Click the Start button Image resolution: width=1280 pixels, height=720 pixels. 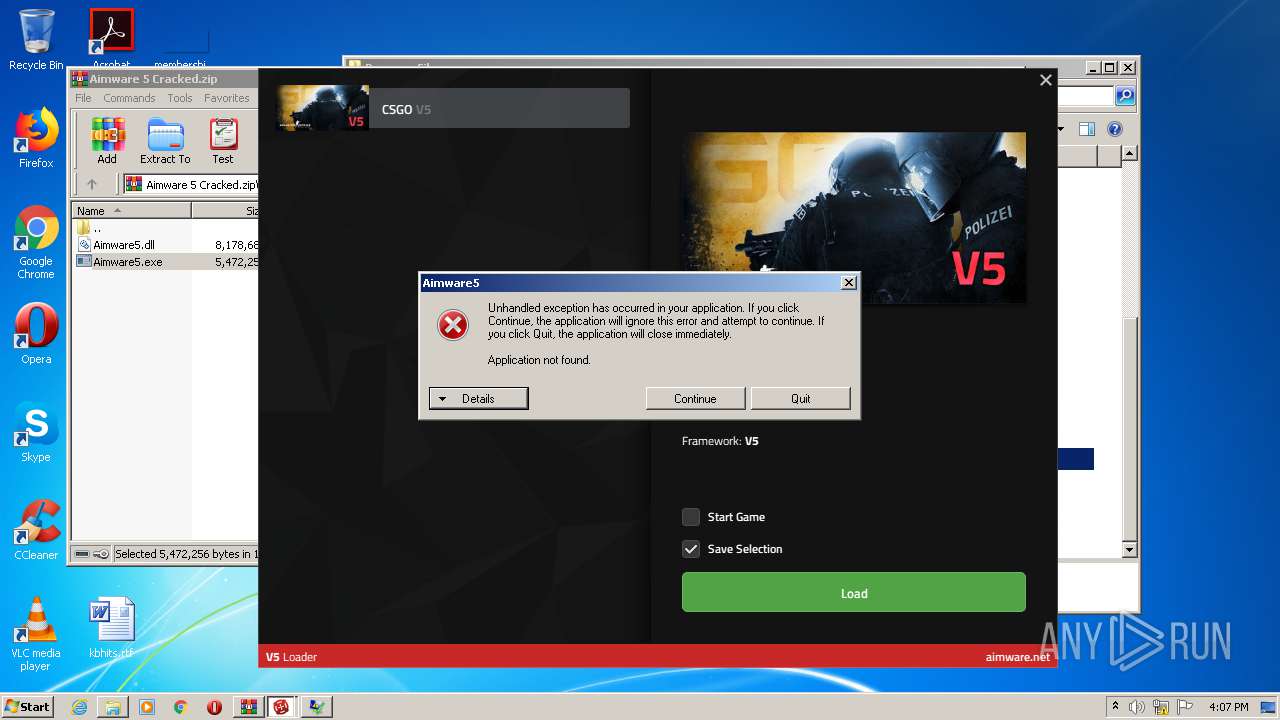[27, 706]
